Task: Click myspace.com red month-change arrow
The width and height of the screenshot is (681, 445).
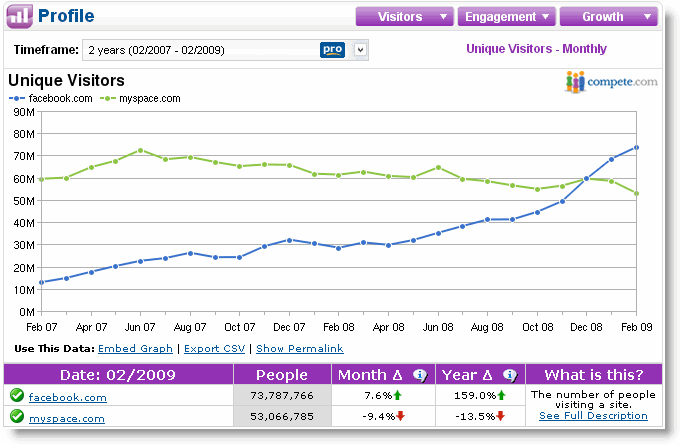Action: (400, 416)
